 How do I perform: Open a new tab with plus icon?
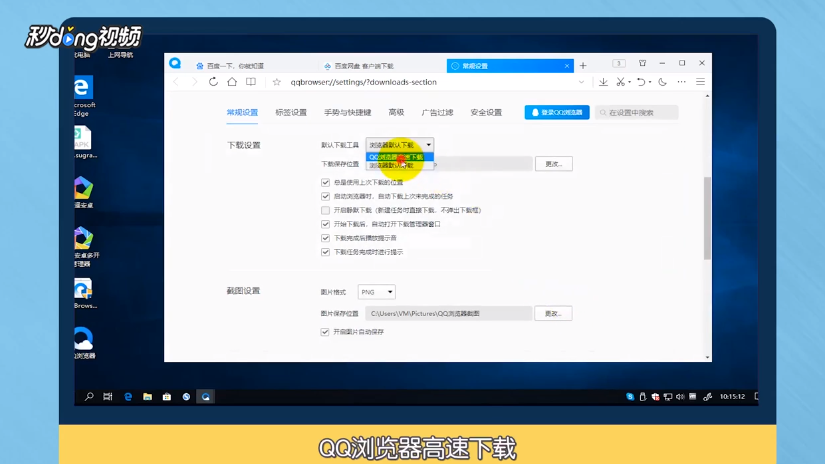(x=583, y=66)
